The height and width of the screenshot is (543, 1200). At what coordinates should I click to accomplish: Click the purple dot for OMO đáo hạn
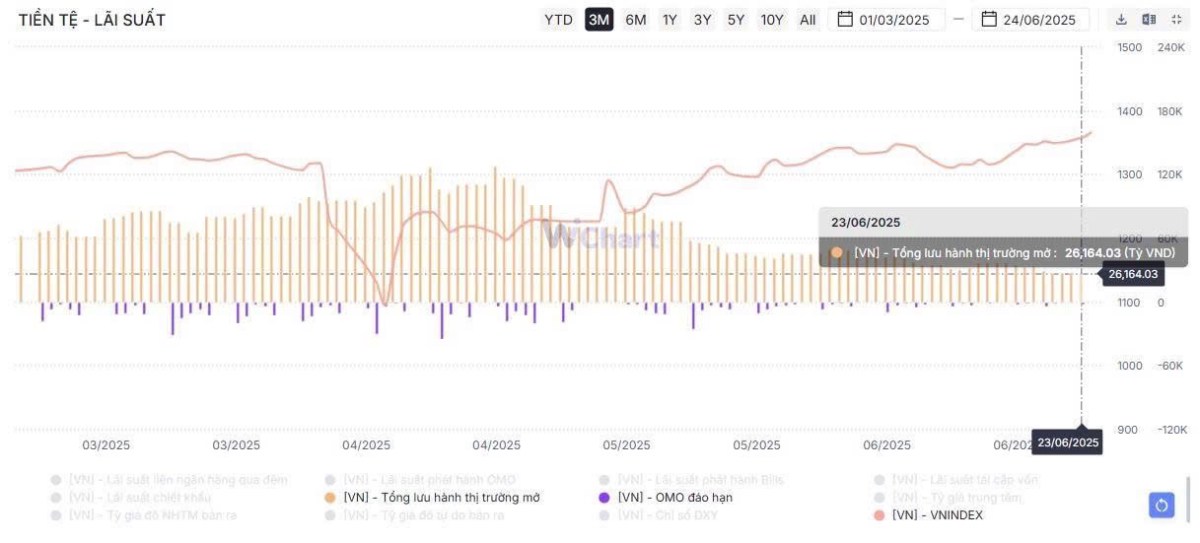tap(604, 497)
